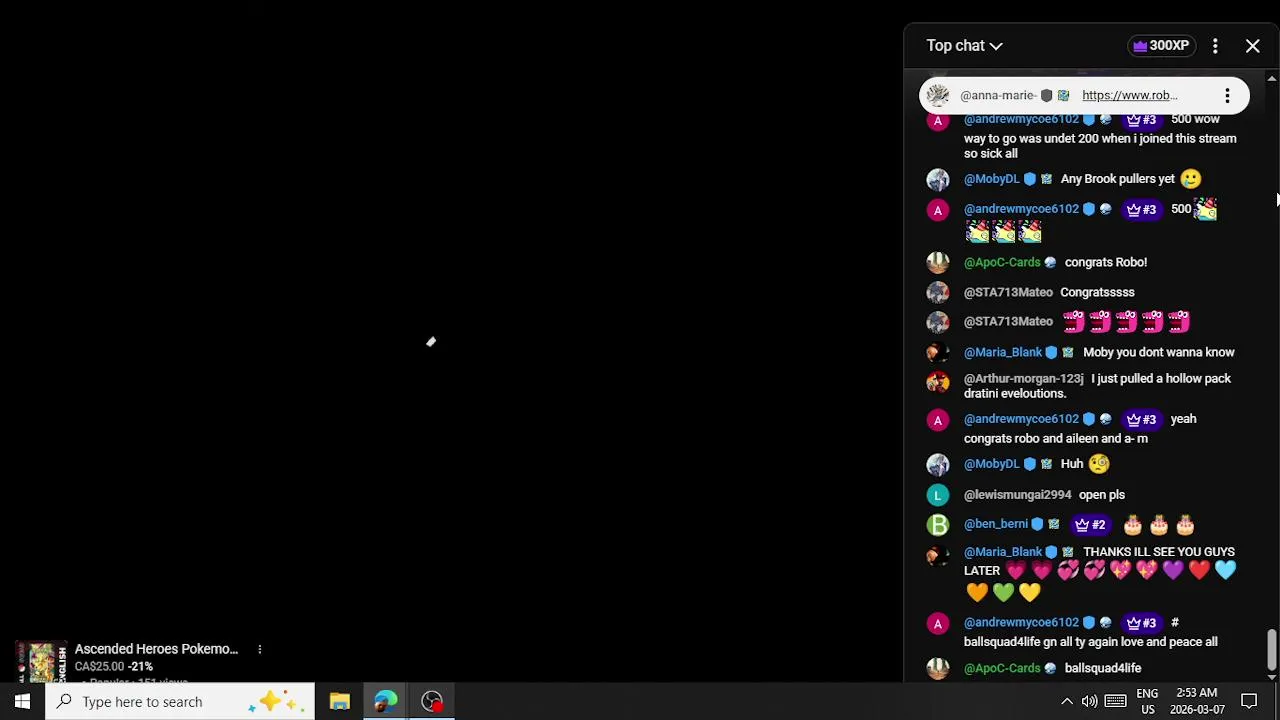Select the 'open pls' chat message text
The image size is (1280, 720).
(1102, 494)
